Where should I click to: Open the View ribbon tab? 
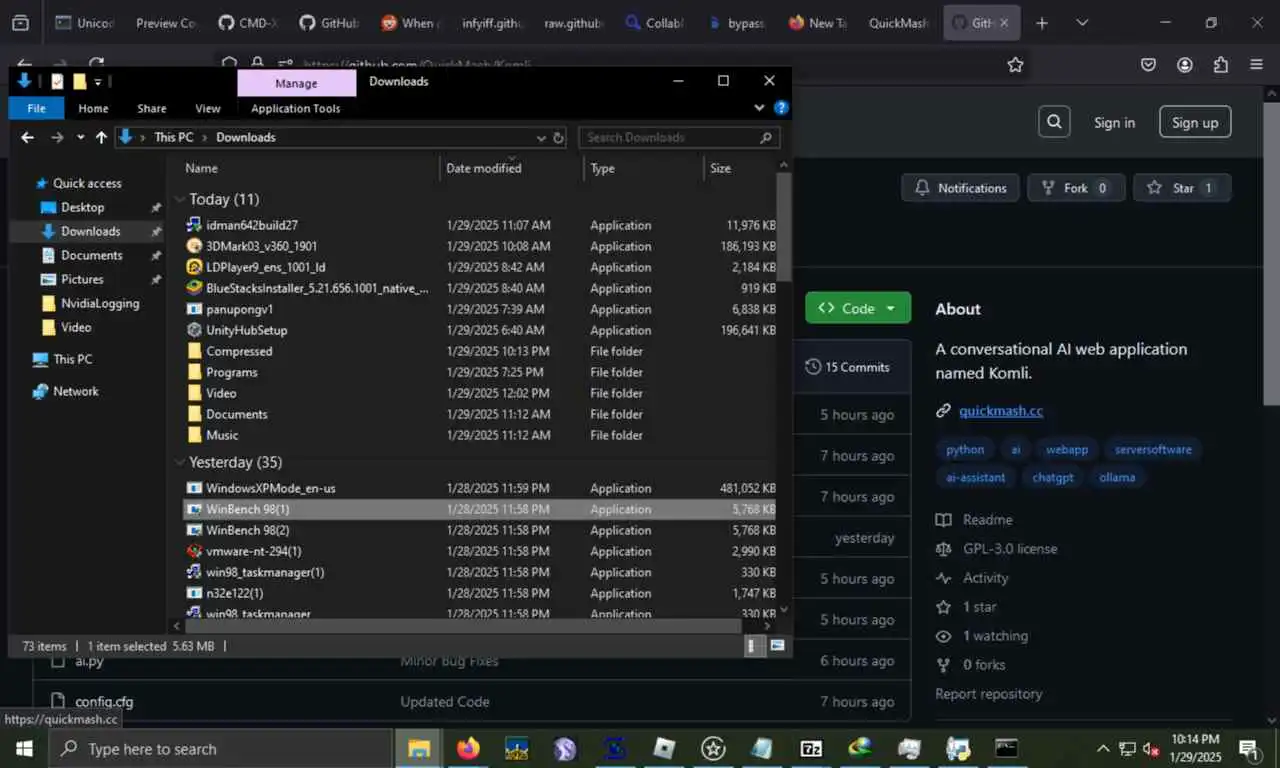[208, 108]
